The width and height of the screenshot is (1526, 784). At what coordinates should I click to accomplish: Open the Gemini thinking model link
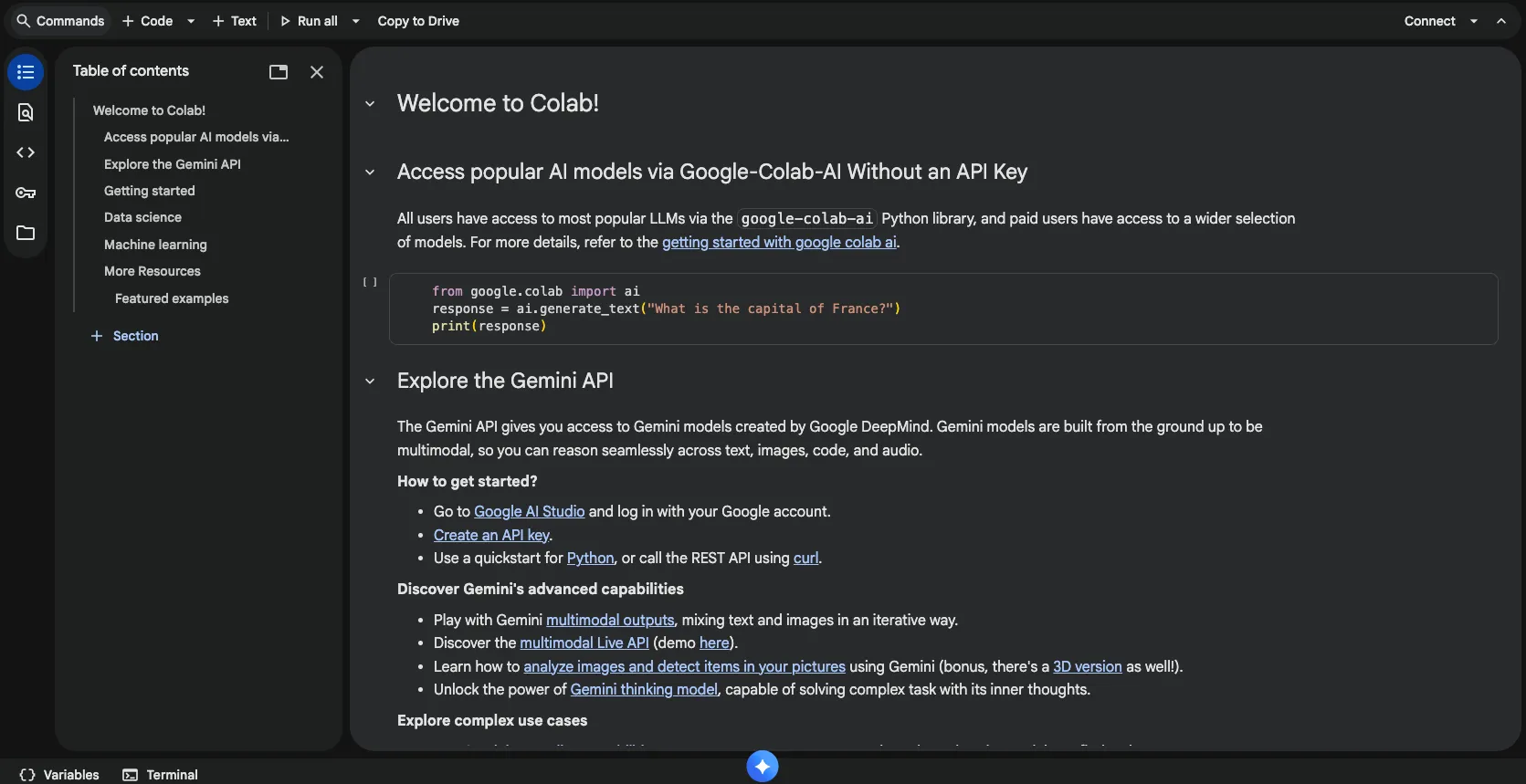pos(644,689)
